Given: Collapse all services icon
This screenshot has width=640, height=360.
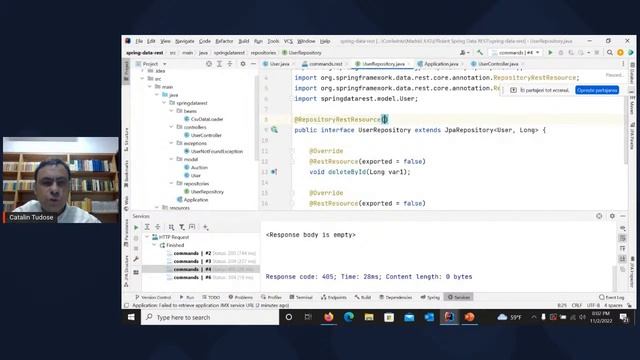Looking at the screenshot, I should (x=158, y=227).
